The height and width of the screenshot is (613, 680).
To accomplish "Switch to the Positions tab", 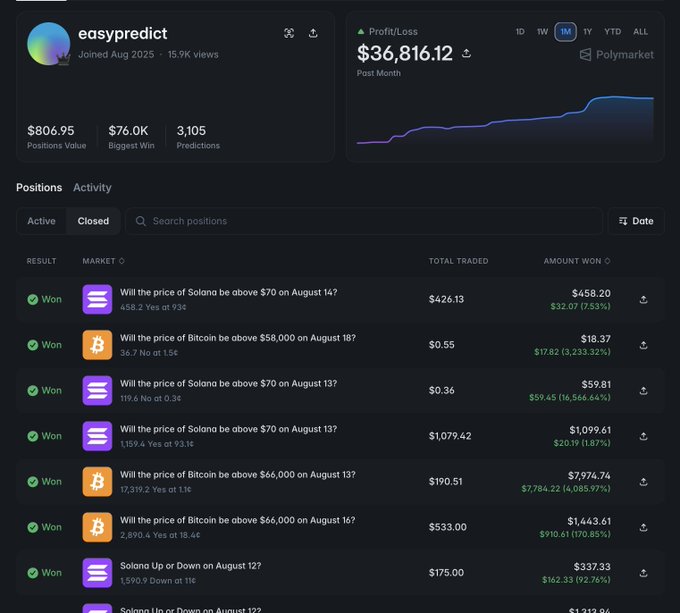I will click(39, 188).
